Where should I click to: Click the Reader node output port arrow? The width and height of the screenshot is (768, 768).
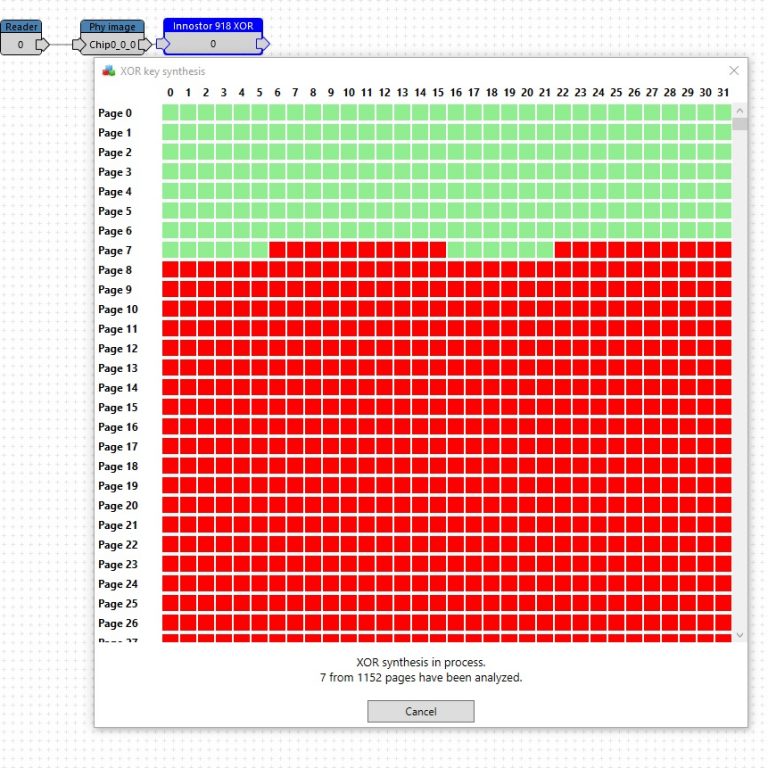coord(41,45)
